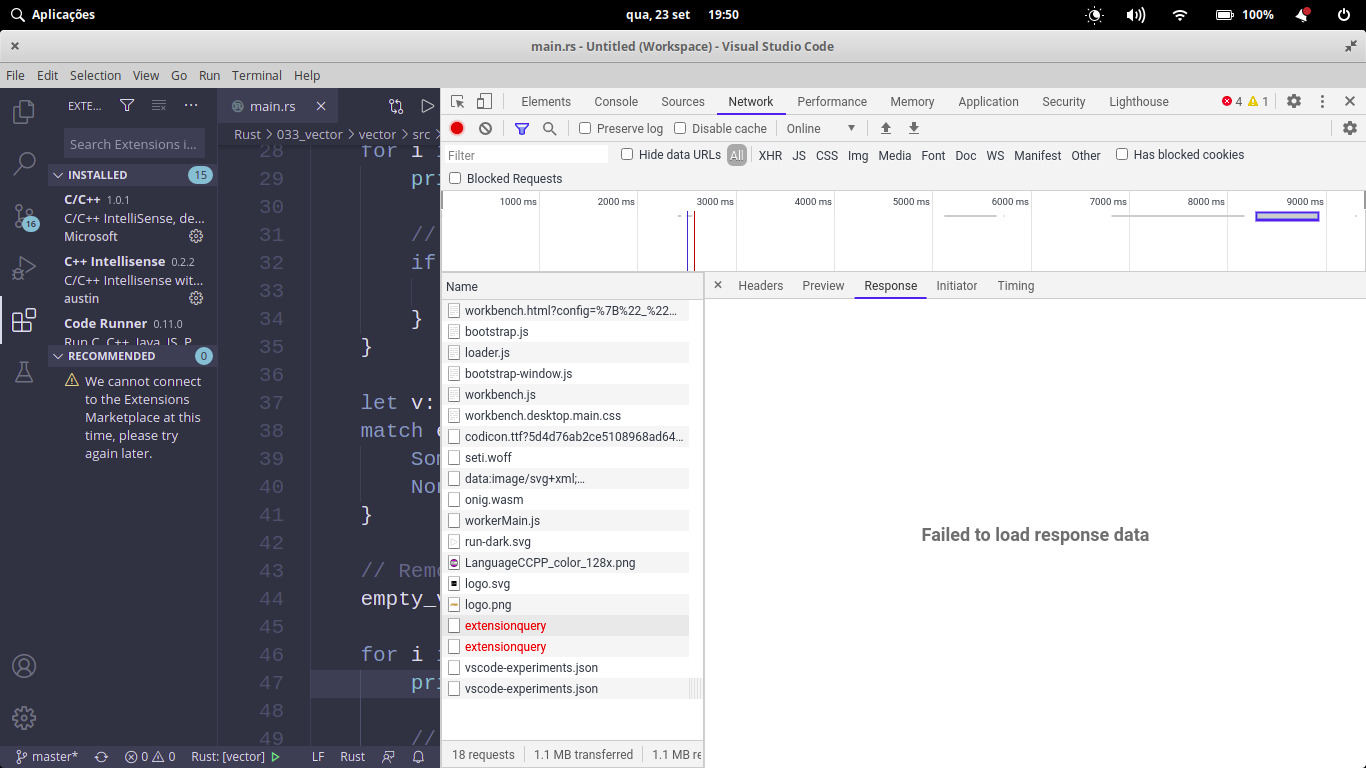This screenshot has height=768, width=1366.
Task: Split the editor using the split icon
Action: [x=395, y=105]
